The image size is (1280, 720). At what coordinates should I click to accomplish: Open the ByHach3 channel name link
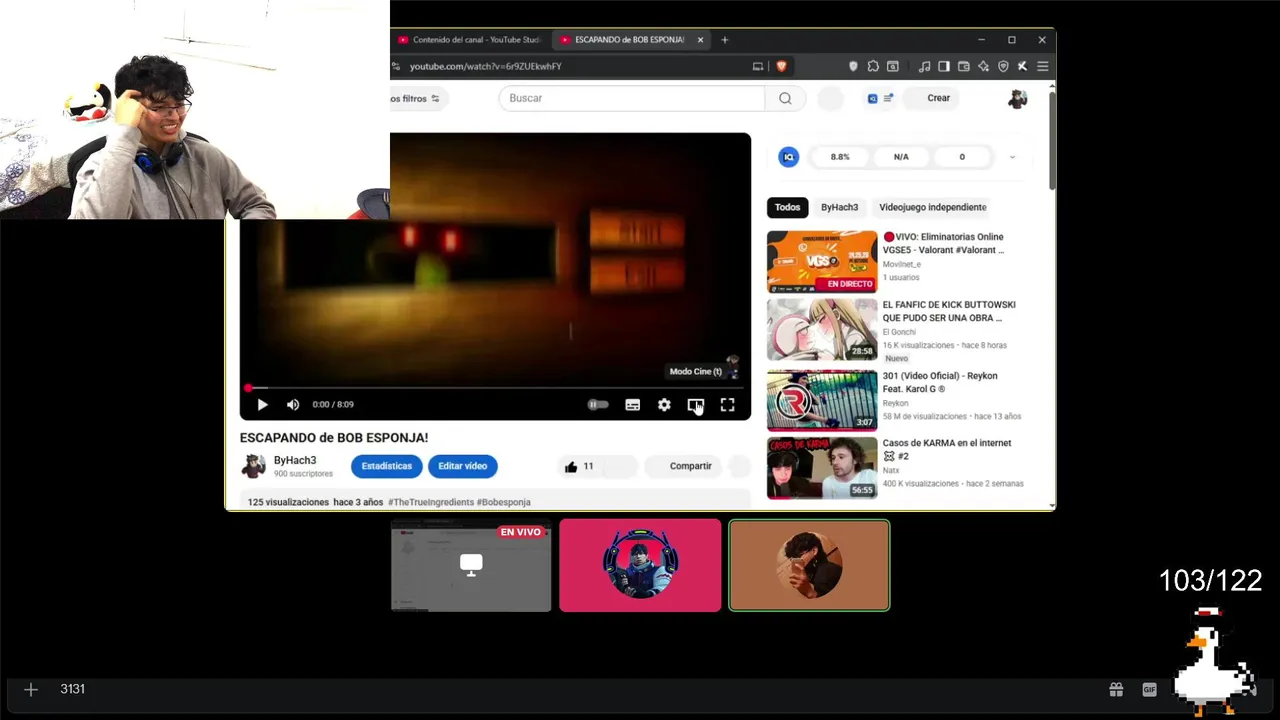[x=295, y=460]
